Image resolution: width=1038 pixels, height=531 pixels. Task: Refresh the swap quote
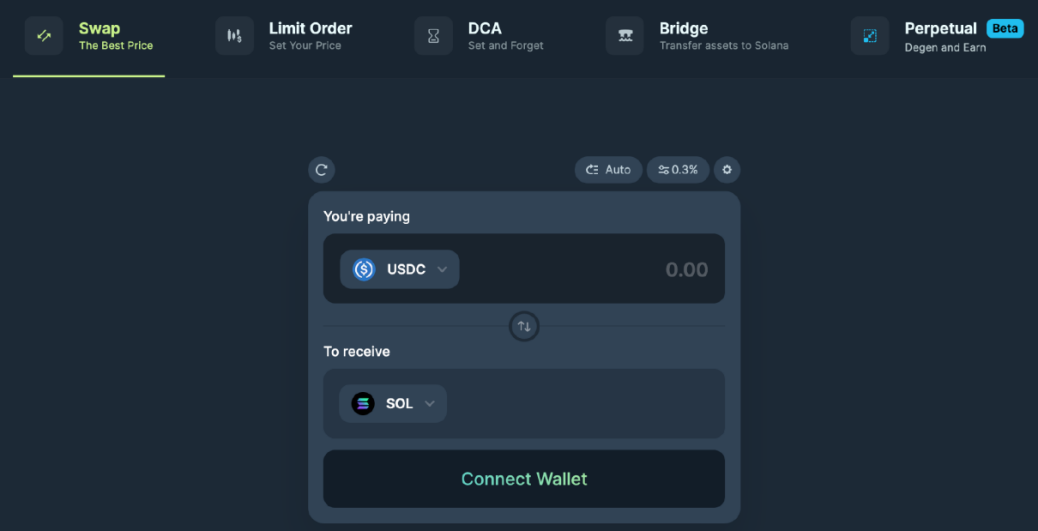pos(321,170)
